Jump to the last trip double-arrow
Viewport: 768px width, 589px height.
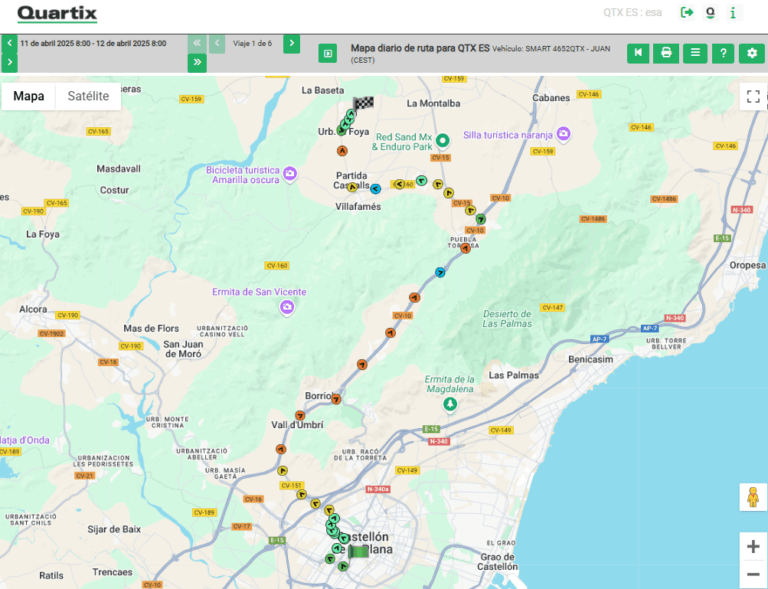197,63
